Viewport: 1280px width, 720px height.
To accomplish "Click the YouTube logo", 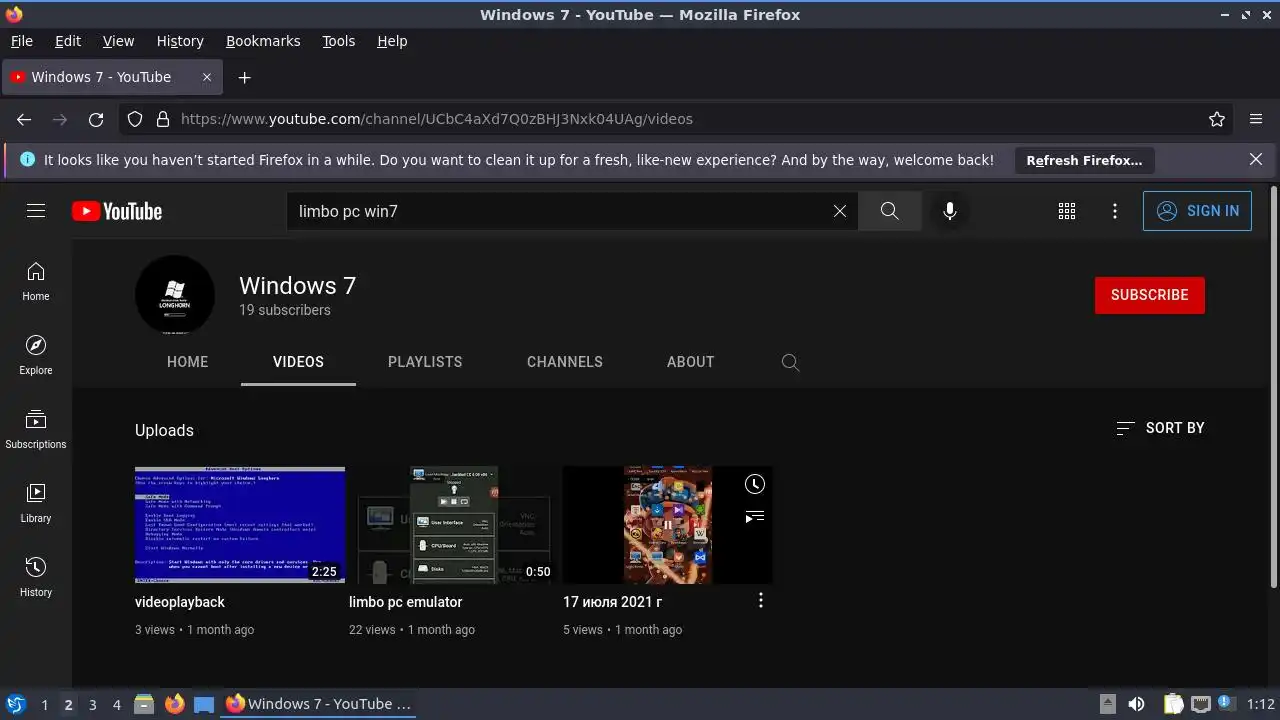I will (x=117, y=211).
